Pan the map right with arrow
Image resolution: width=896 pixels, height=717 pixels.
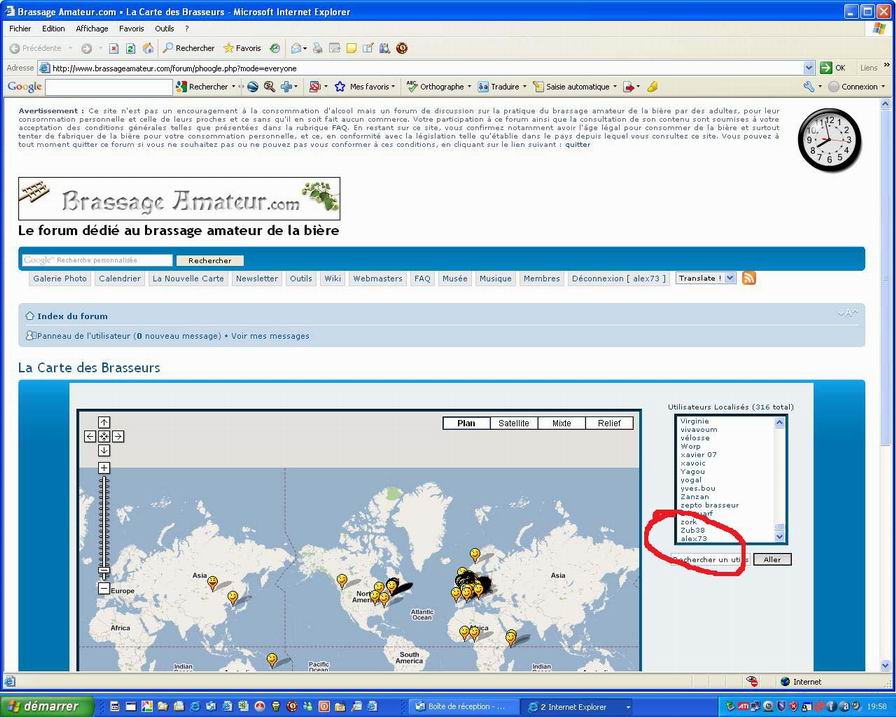coord(118,436)
